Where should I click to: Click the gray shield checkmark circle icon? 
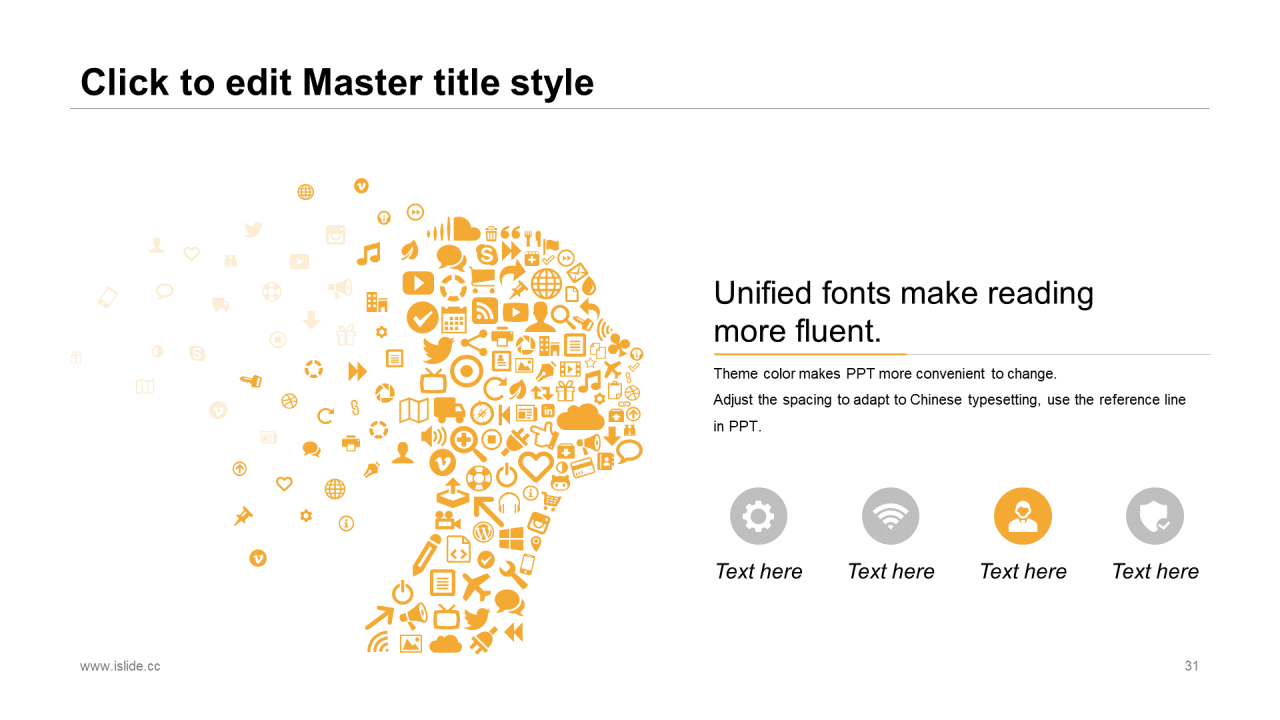(1155, 516)
